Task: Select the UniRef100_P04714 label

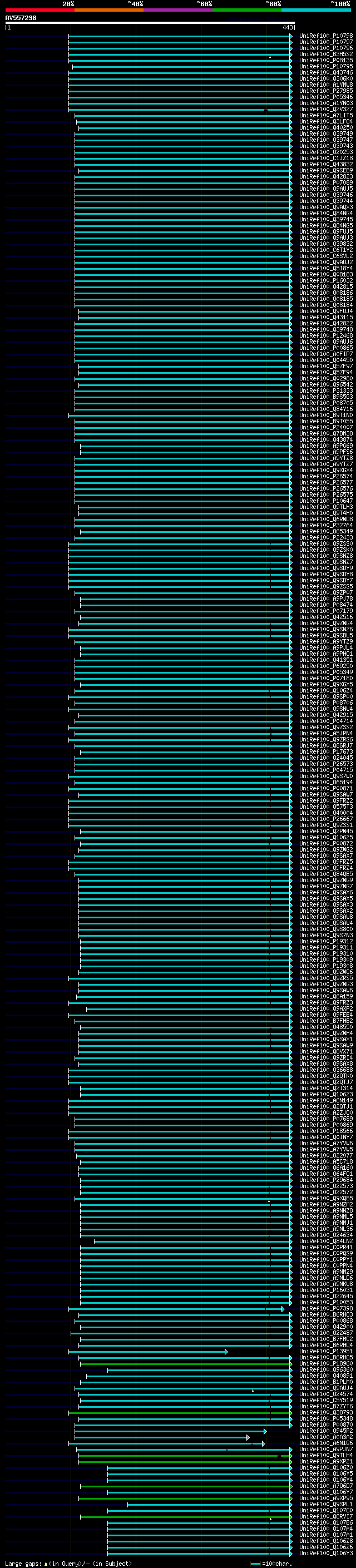Action: pyautogui.click(x=326, y=721)
